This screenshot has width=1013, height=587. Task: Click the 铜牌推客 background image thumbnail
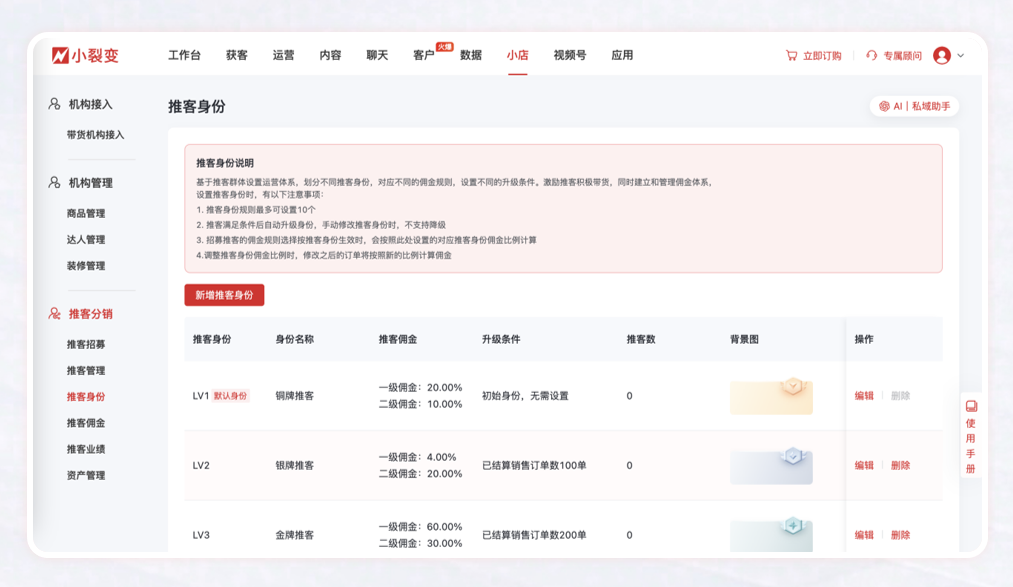click(x=771, y=397)
